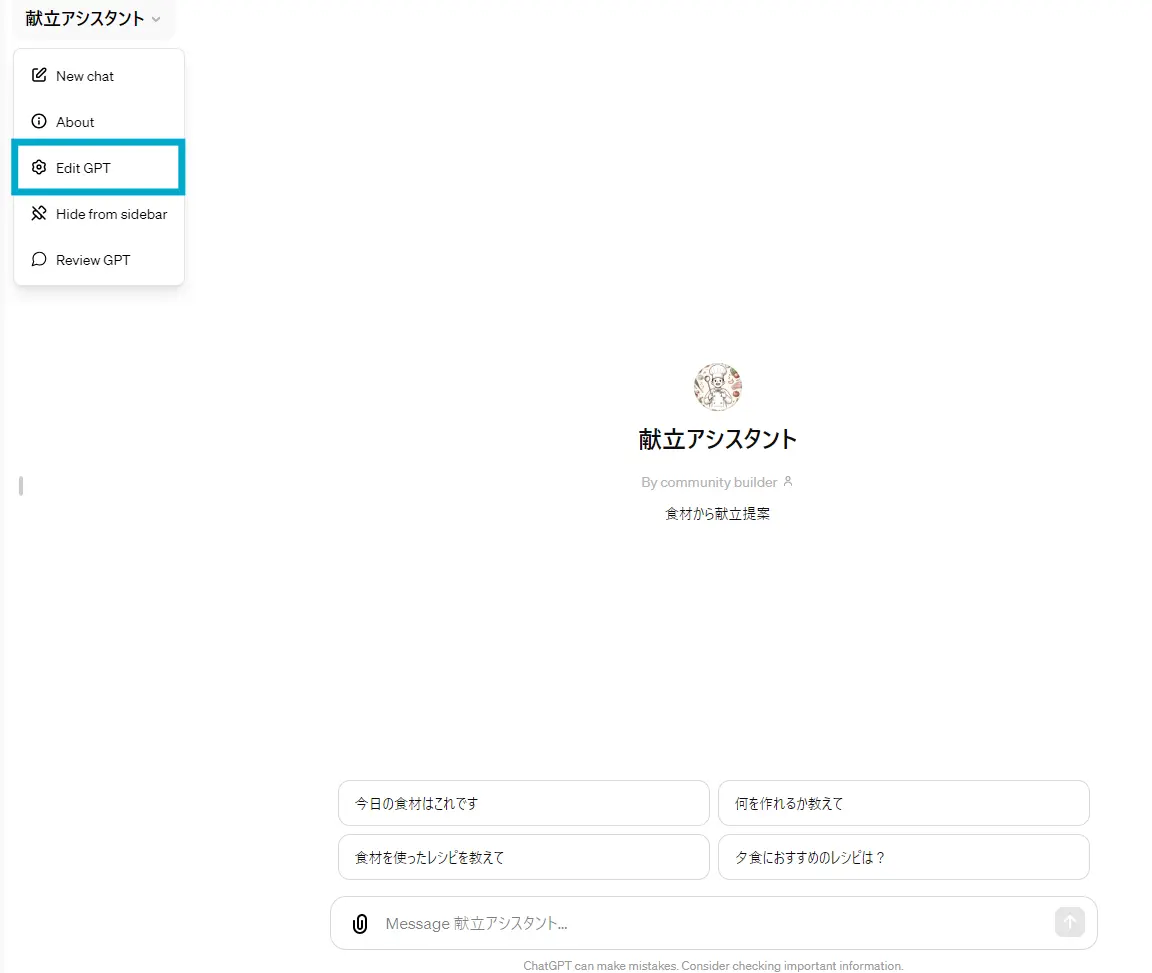Click the 食材を使ったレシピを教えて suggestion
The height and width of the screenshot is (973, 1152).
pos(523,857)
